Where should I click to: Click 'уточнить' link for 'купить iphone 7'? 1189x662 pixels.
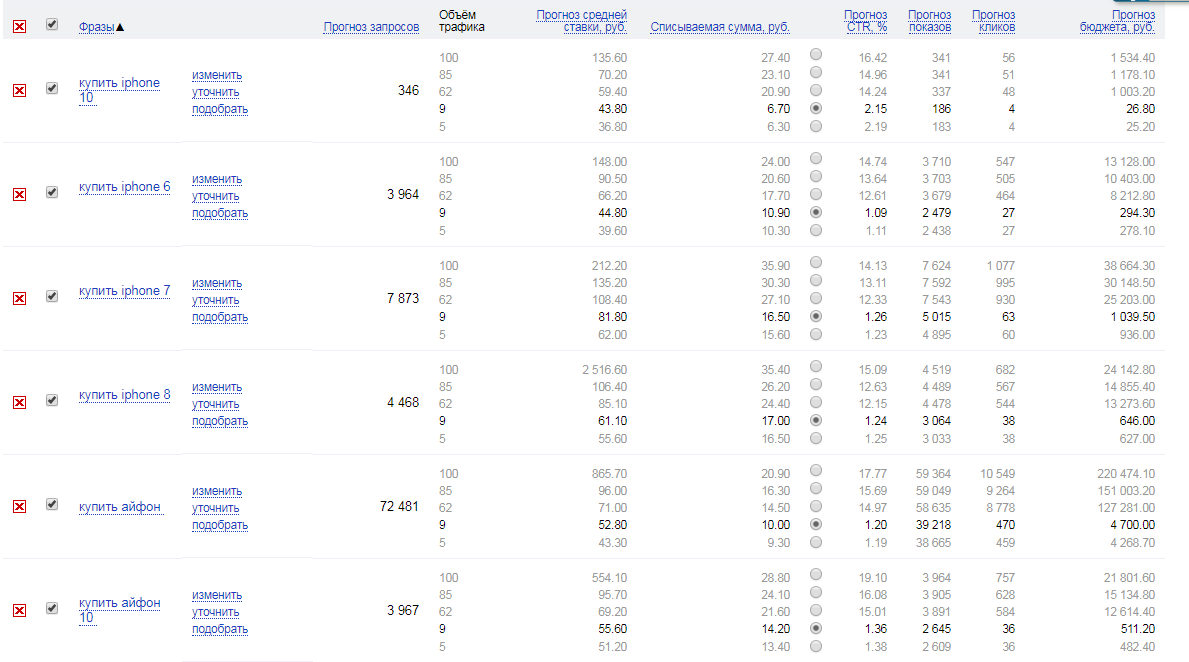(x=216, y=300)
